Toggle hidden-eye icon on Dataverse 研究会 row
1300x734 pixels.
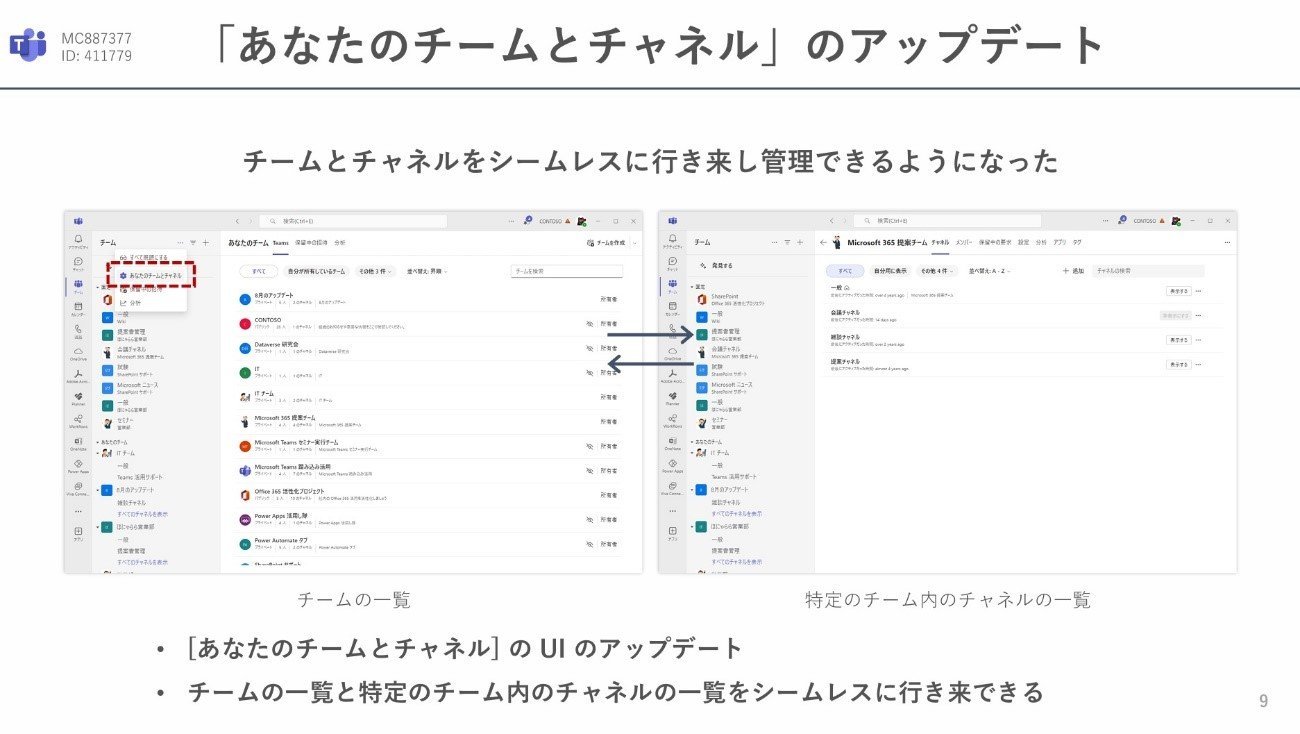point(589,348)
